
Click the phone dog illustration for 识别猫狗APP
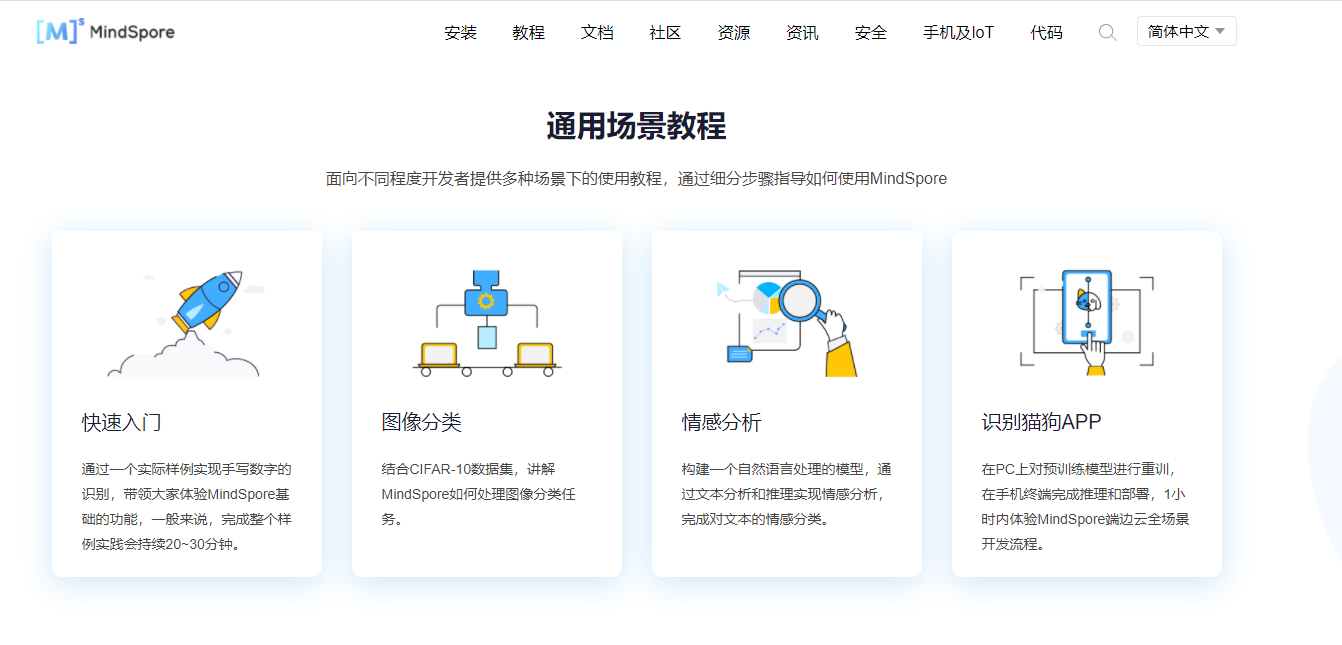(1087, 322)
